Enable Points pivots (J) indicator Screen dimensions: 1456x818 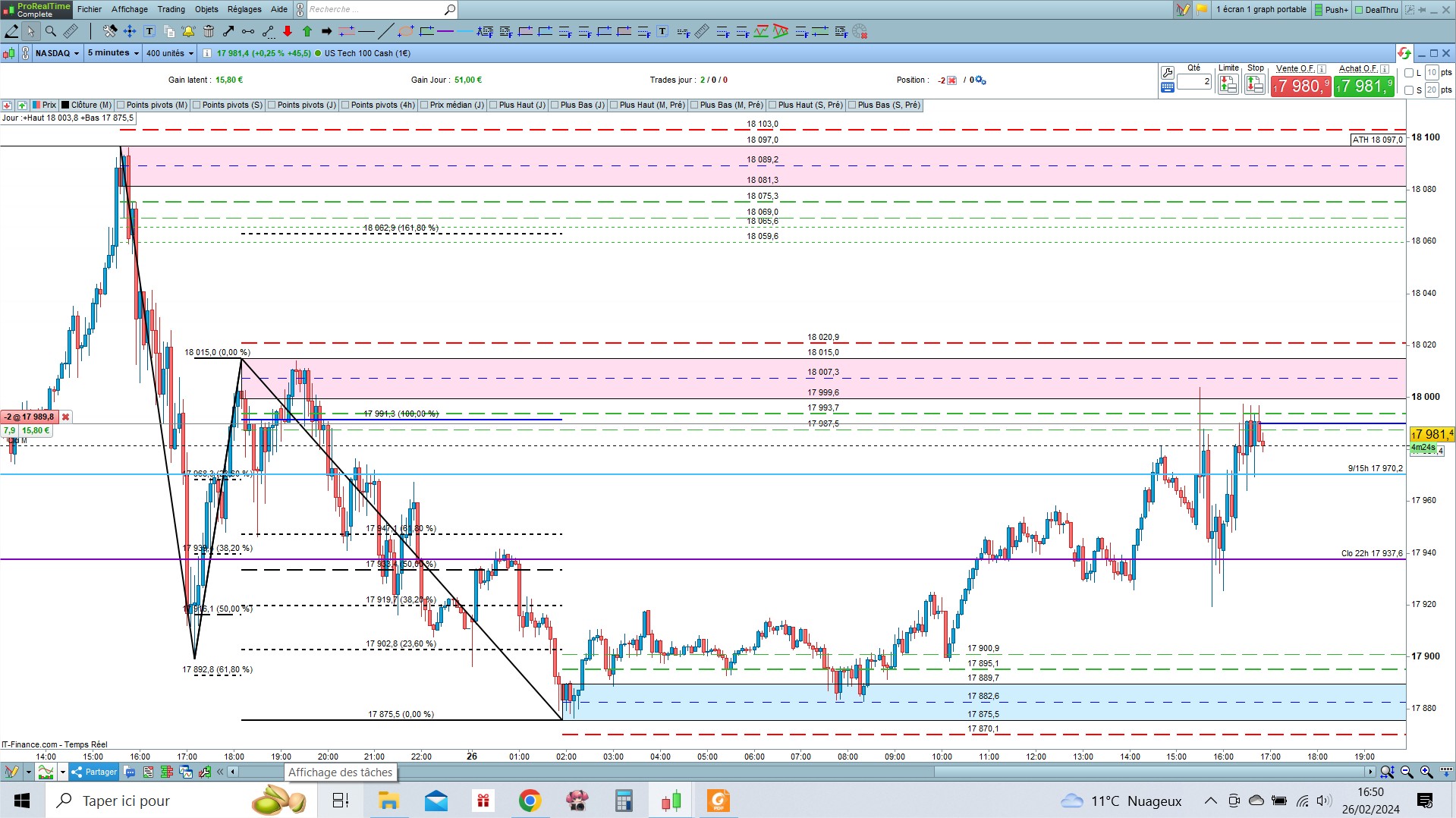(272, 105)
